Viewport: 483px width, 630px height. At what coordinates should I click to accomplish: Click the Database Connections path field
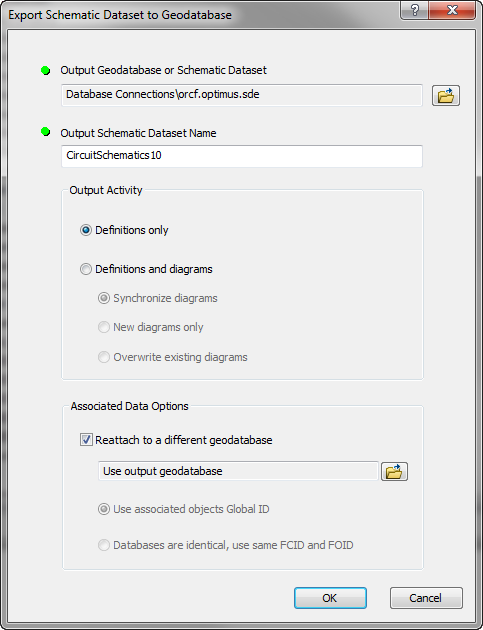point(242,95)
